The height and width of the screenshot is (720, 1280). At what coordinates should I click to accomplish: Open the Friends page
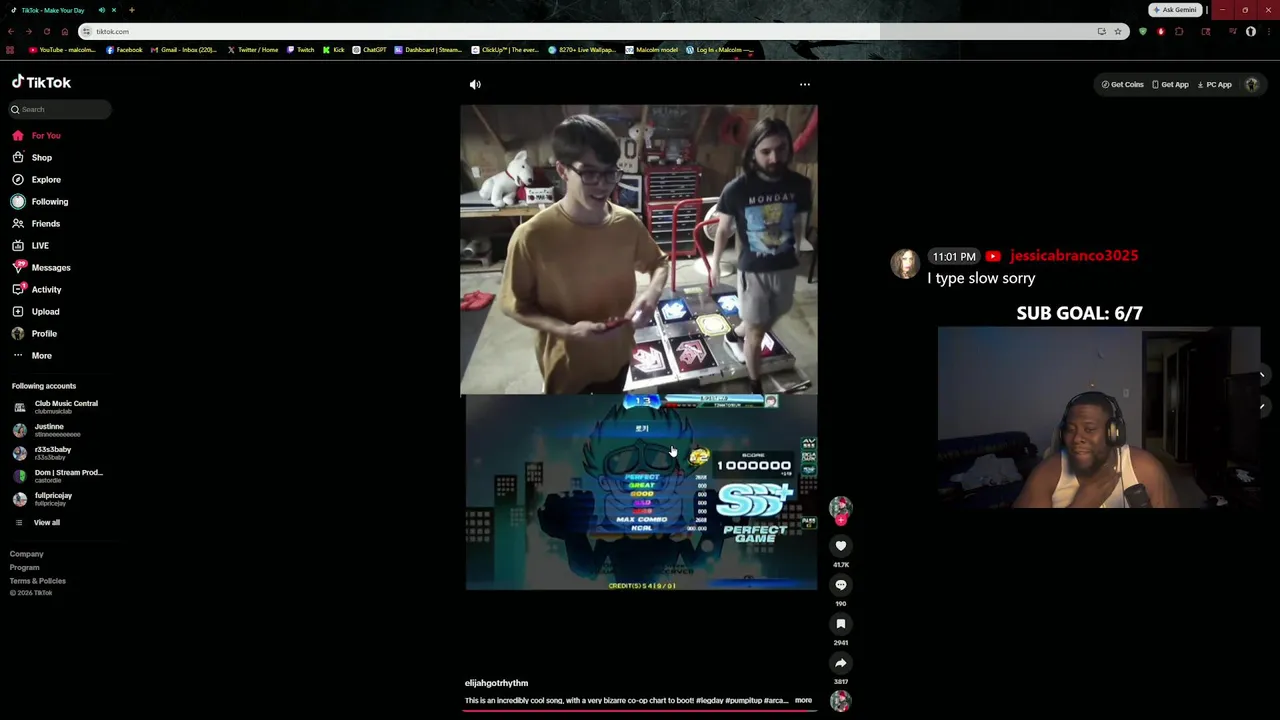36,223
